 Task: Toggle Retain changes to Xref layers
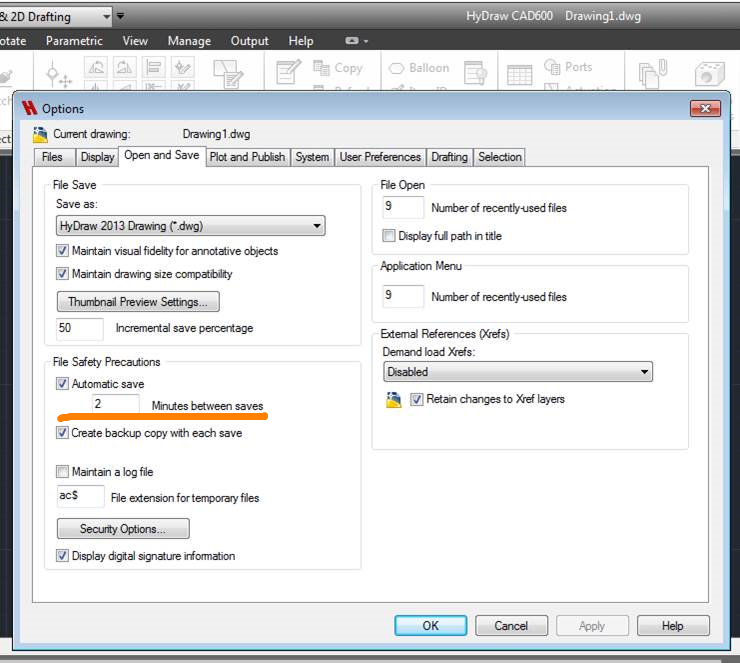pos(417,399)
